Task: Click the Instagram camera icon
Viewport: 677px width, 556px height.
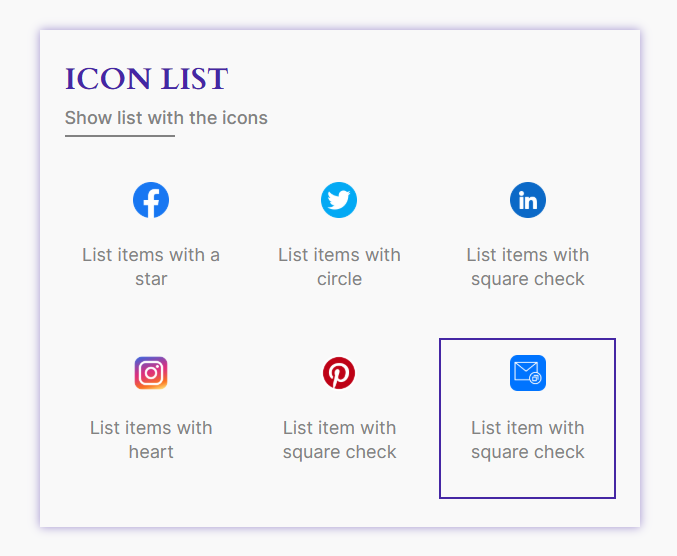Action: pos(151,373)
